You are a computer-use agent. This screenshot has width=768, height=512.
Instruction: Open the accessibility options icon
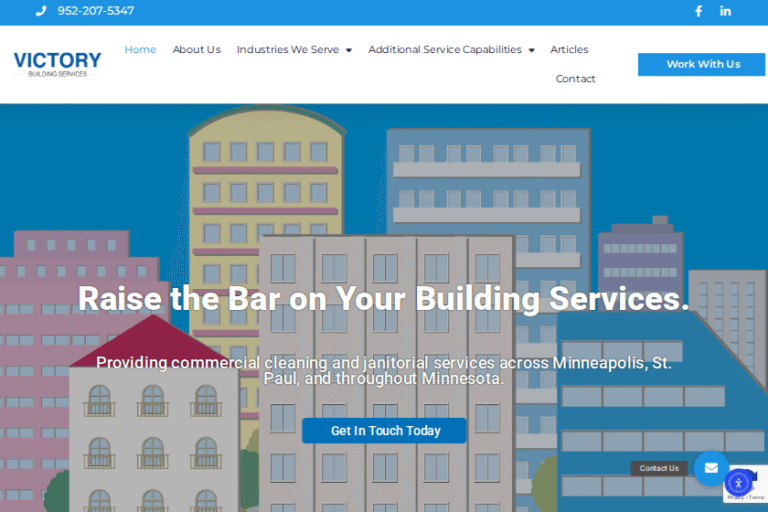(738, 483)
